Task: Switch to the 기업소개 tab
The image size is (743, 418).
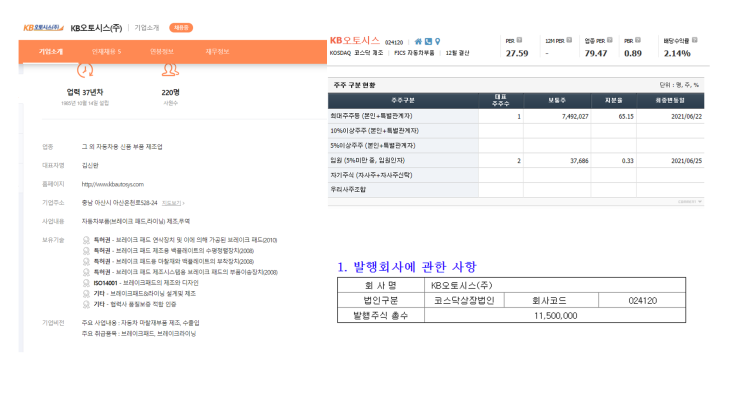Action: (51, 52)
